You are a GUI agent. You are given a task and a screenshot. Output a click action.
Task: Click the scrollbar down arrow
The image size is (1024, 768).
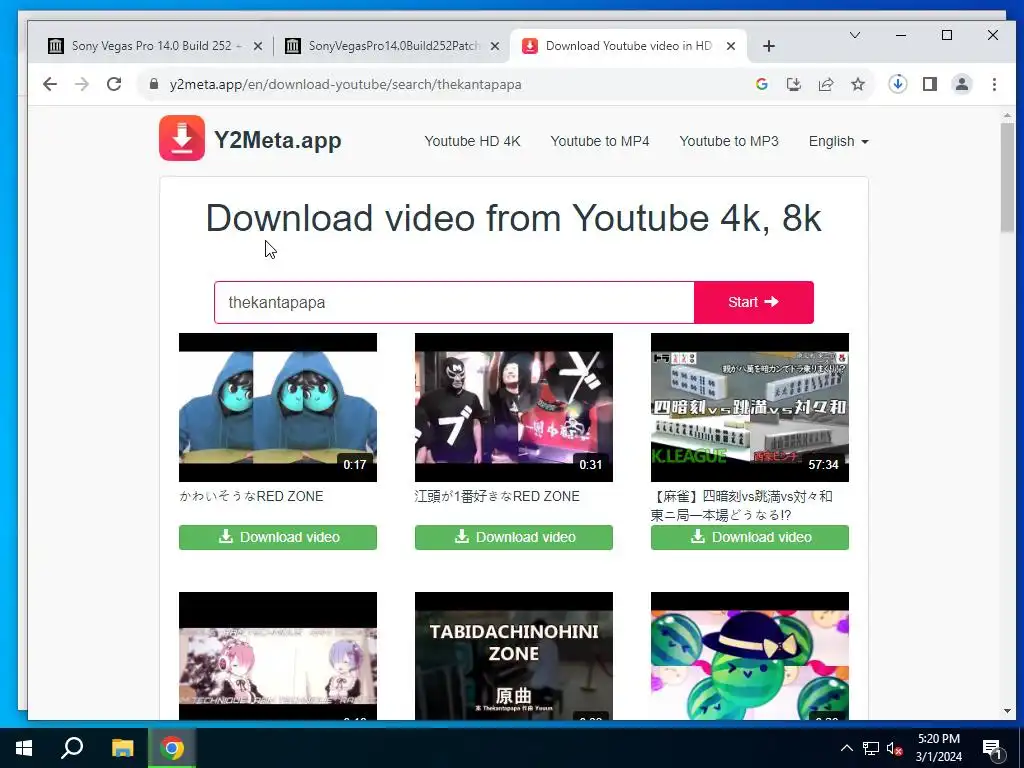tap(1007, 711)
